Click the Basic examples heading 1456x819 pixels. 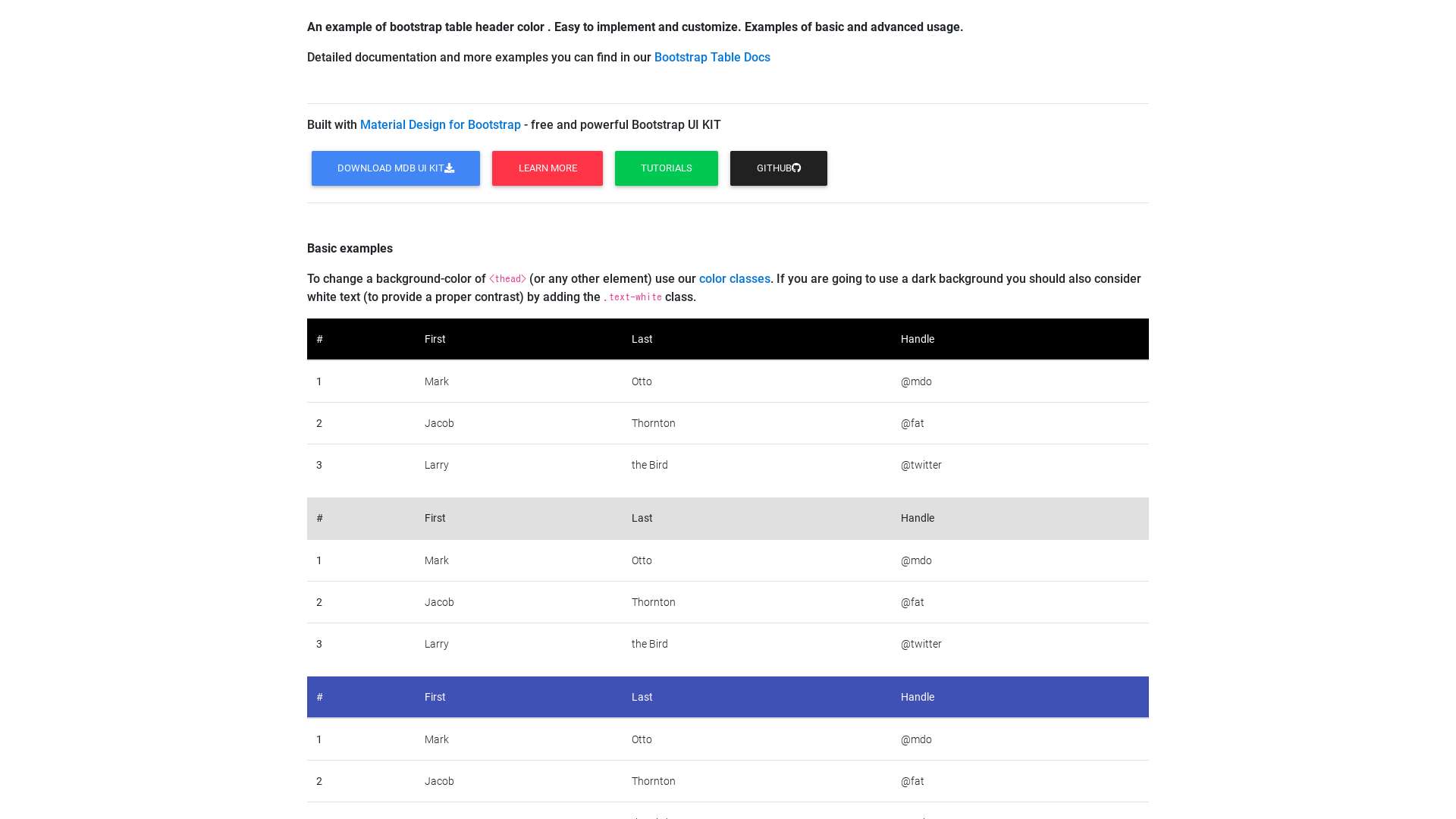coord(350,248)
